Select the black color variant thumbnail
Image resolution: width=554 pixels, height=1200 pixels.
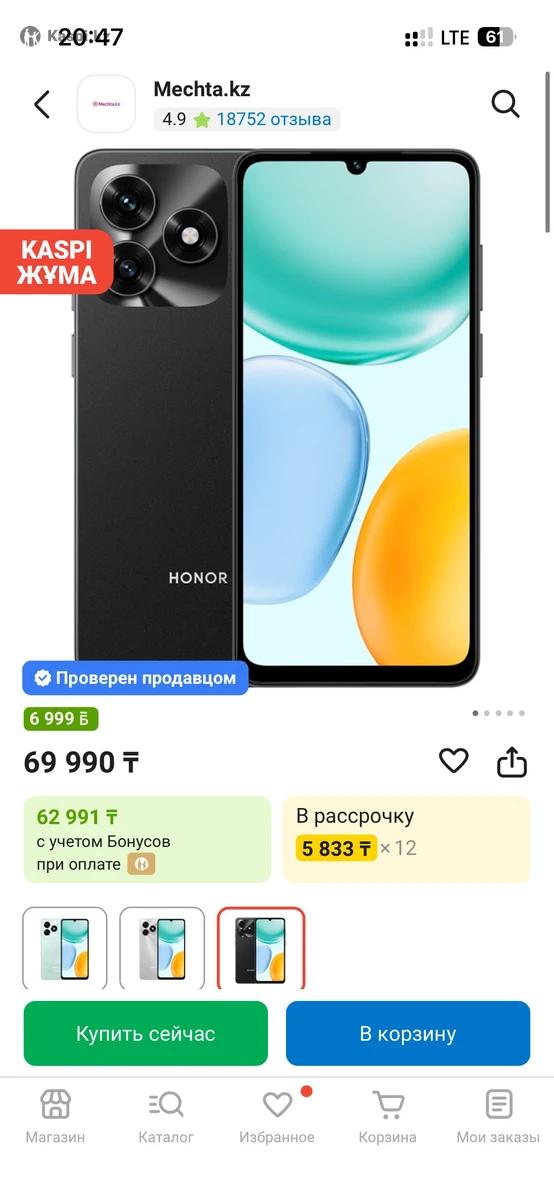click(x=260, y=948)
